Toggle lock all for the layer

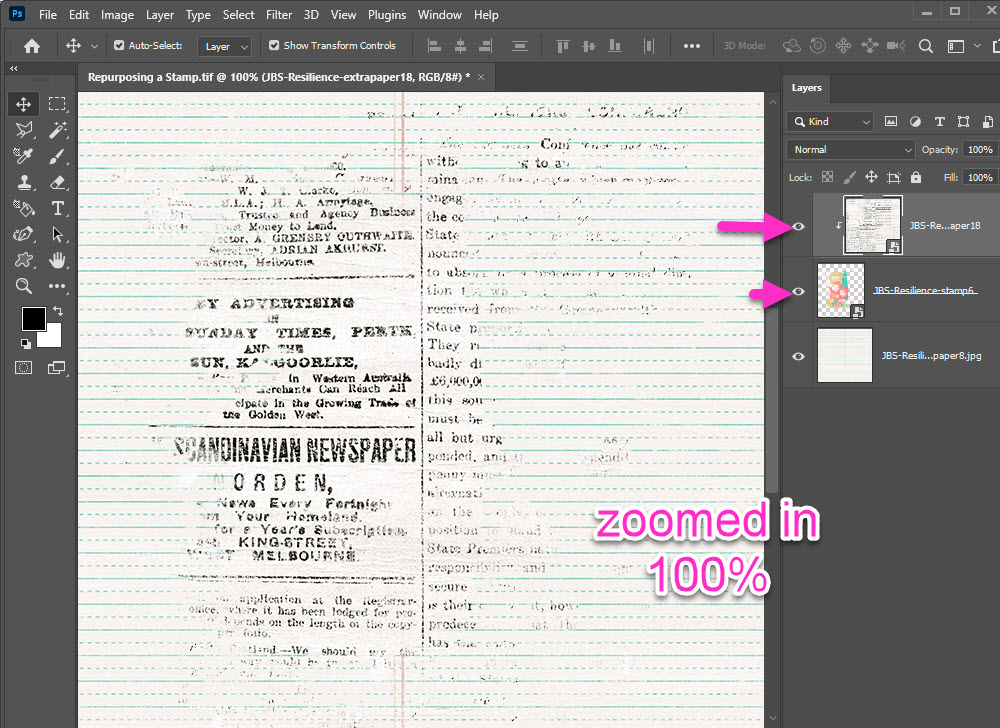tap(916, 177)
